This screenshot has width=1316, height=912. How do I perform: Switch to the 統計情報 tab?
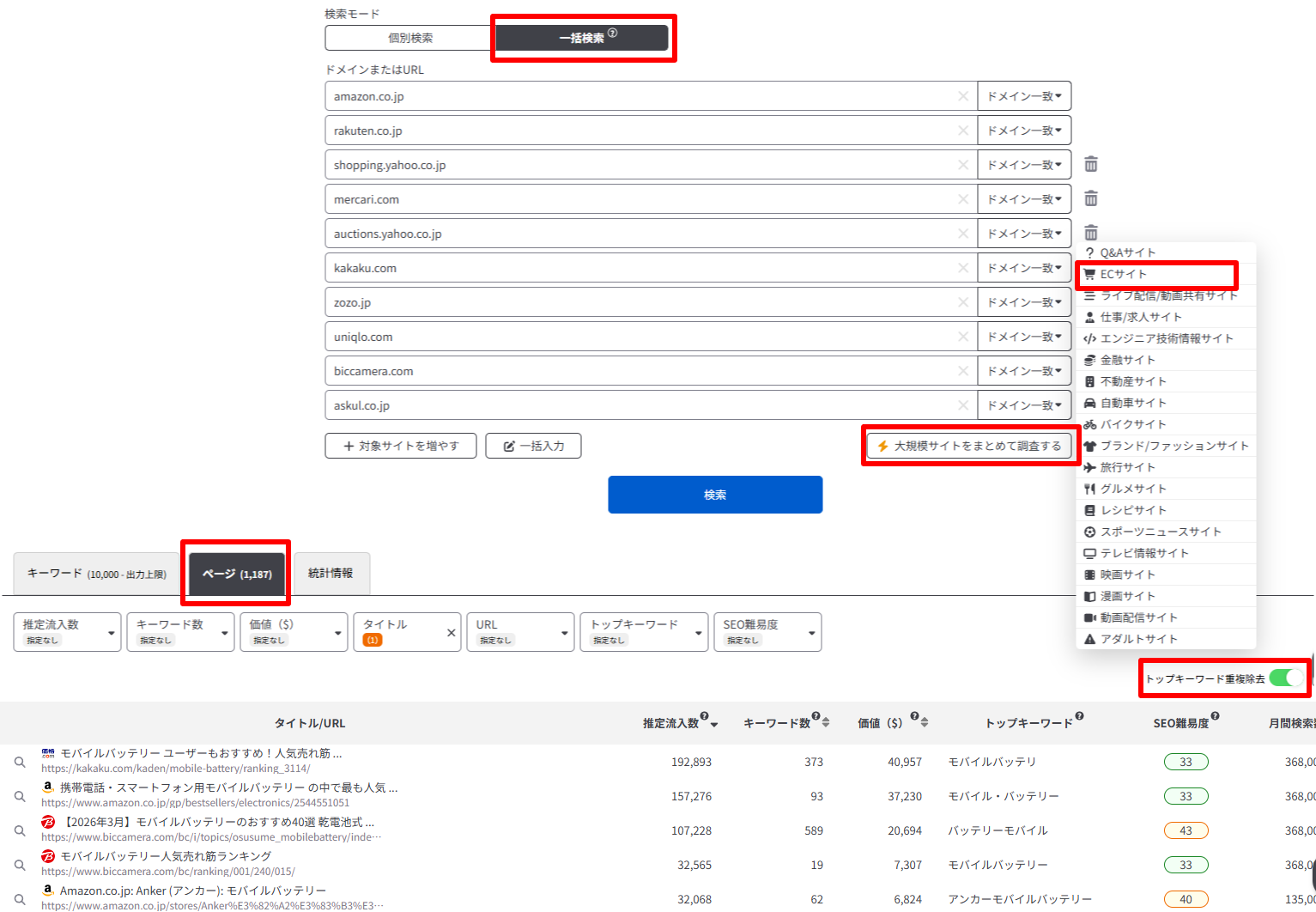331,573
